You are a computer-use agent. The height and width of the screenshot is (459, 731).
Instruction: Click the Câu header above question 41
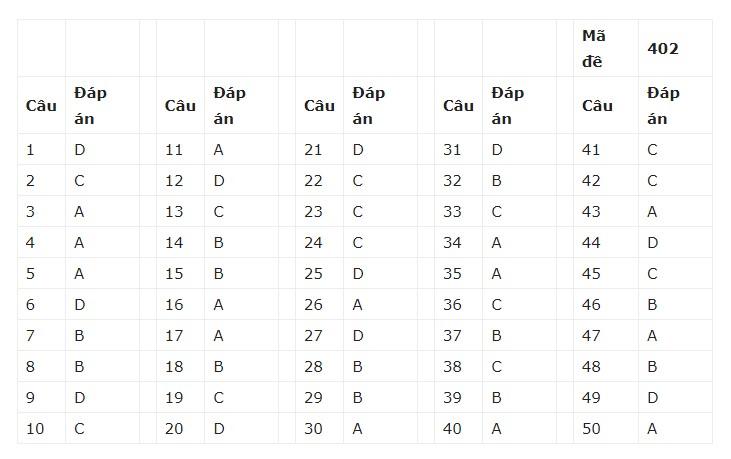597,105
